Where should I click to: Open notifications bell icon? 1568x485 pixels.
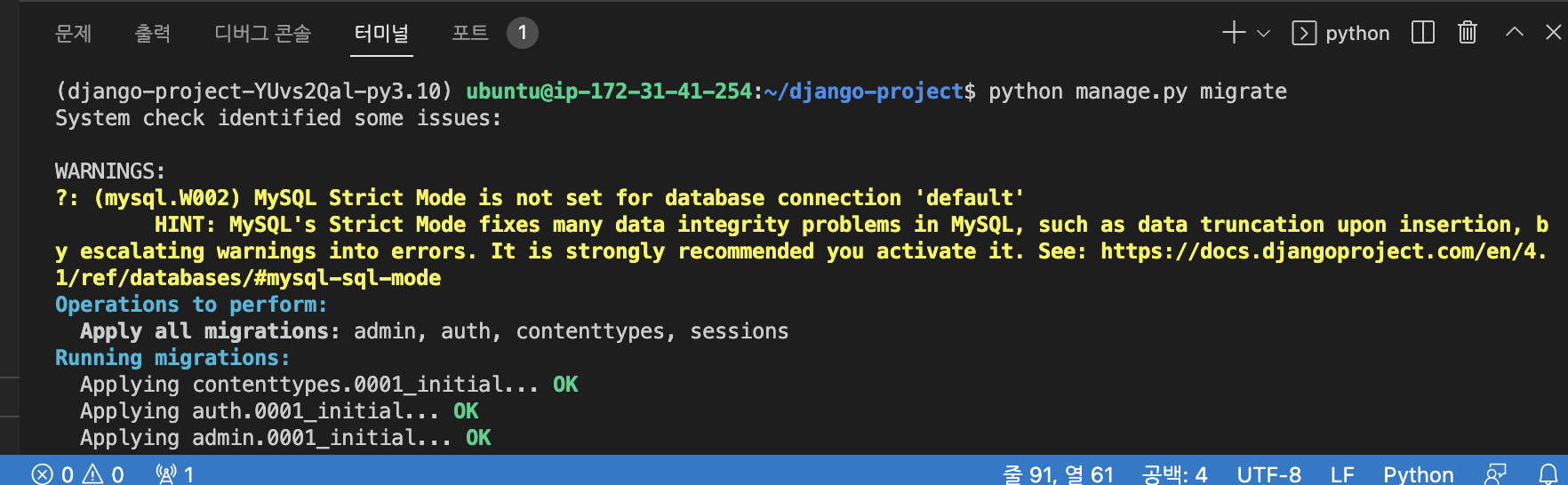click(1548, 473)
